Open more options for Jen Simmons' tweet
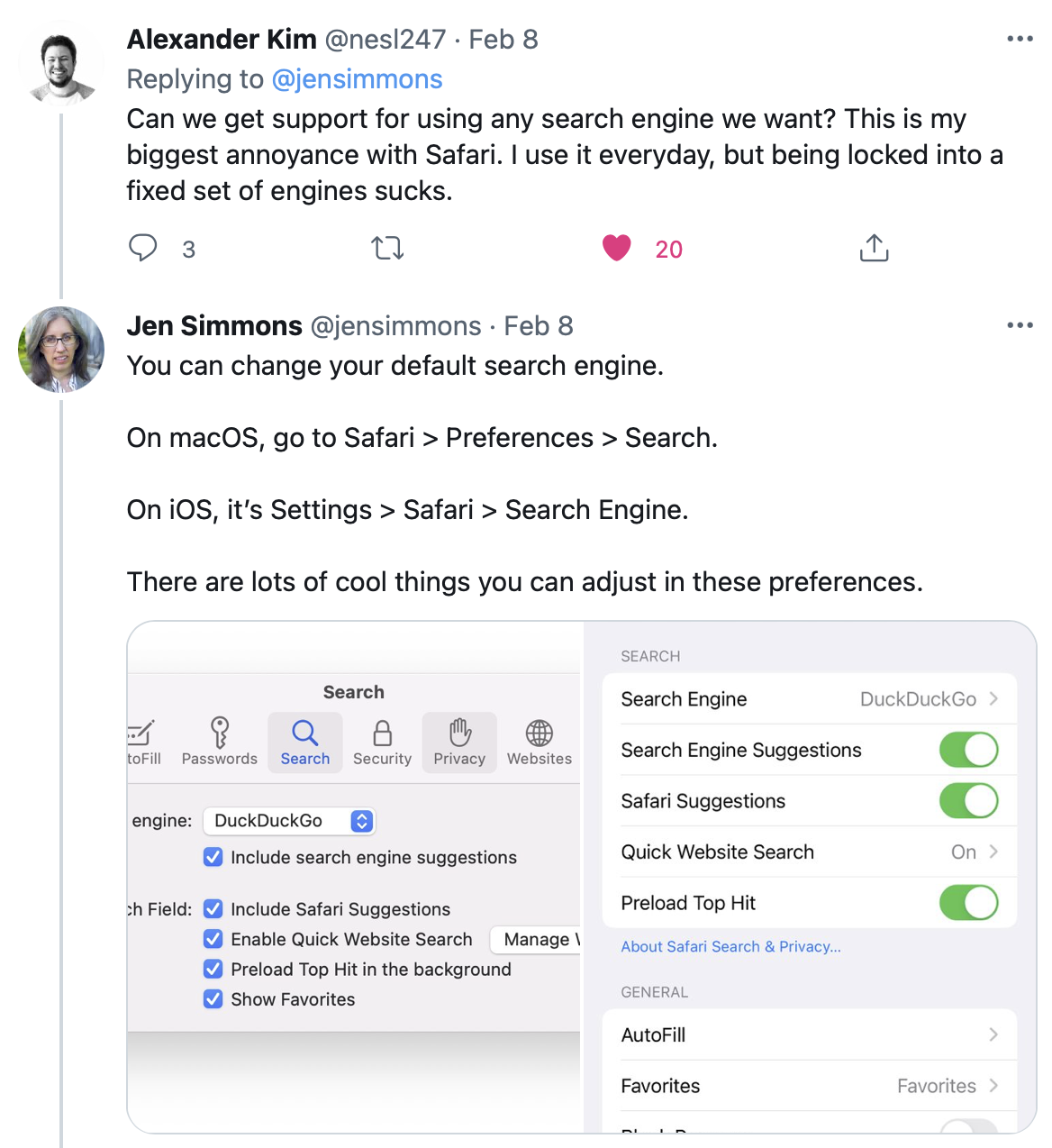This screenshot has width=1052, height=1148. click(1020, 325)
